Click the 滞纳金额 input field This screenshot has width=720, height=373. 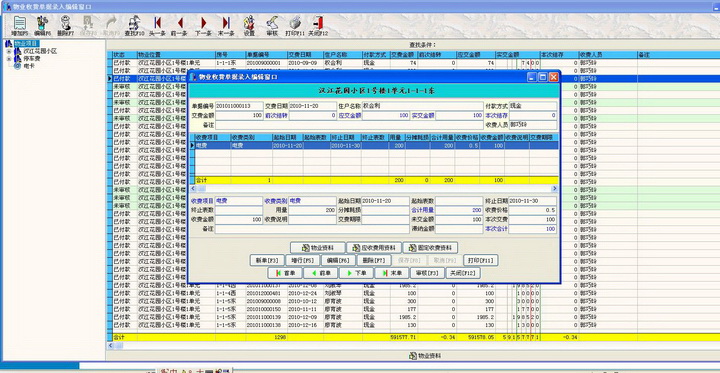tap(459, 229)
